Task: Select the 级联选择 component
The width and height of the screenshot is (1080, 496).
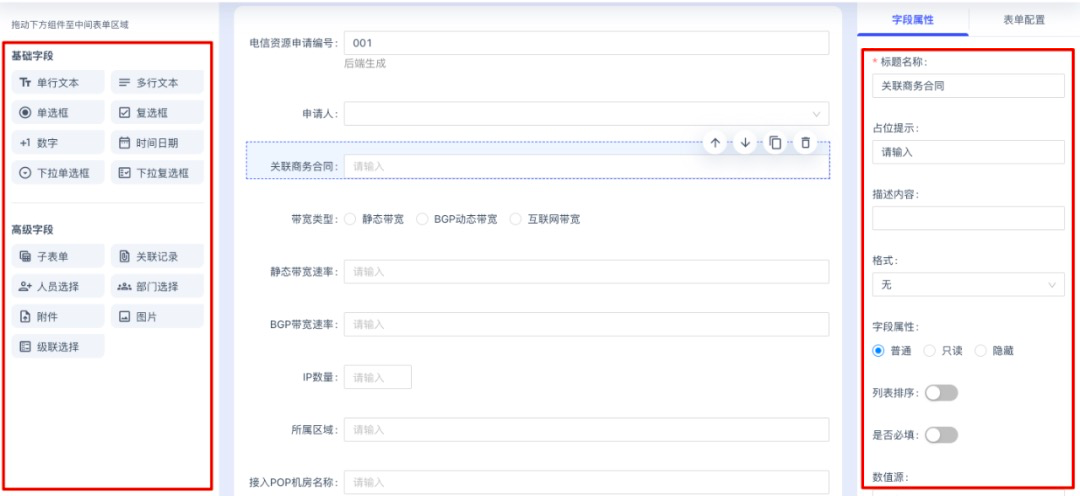Action: [58, 347]
